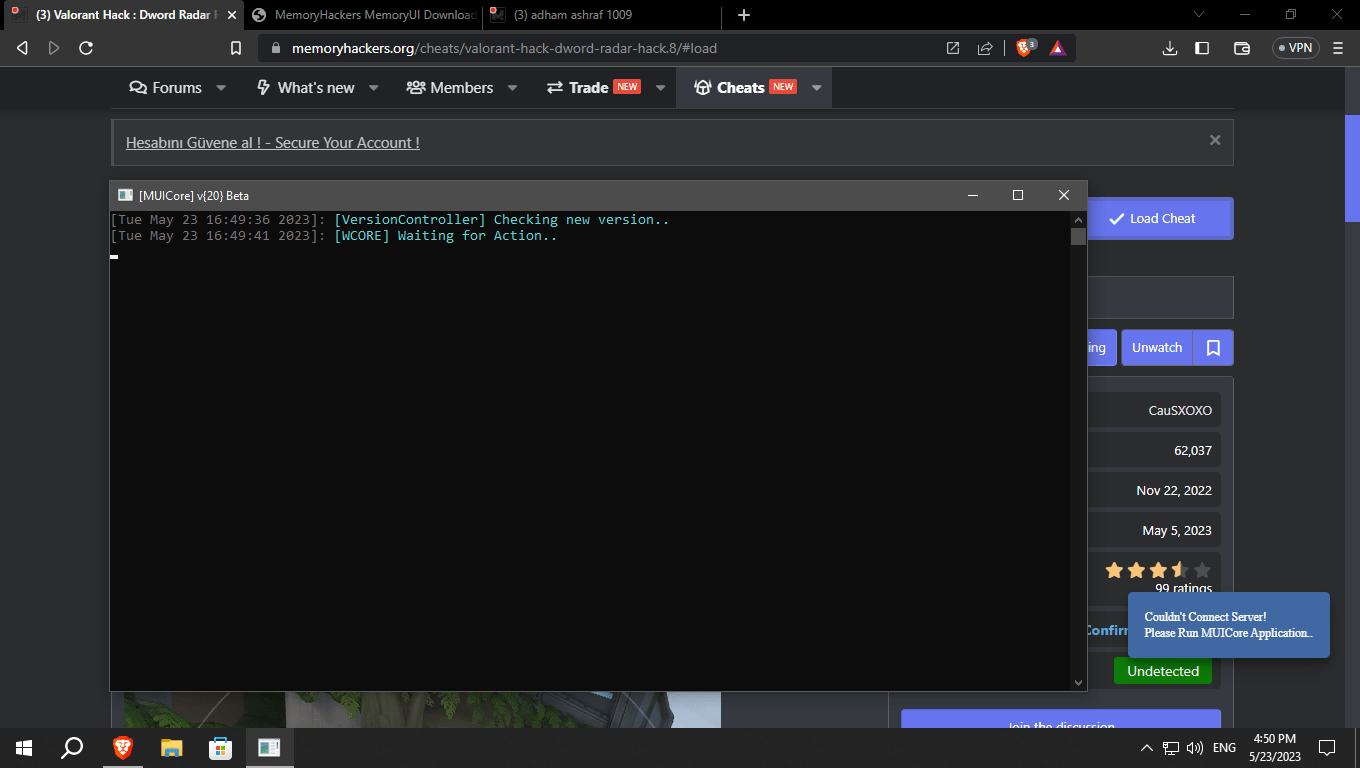Open the taskbar clock and date
The height and width of the screenshot is (768, 1360).
click(1274, 748)
